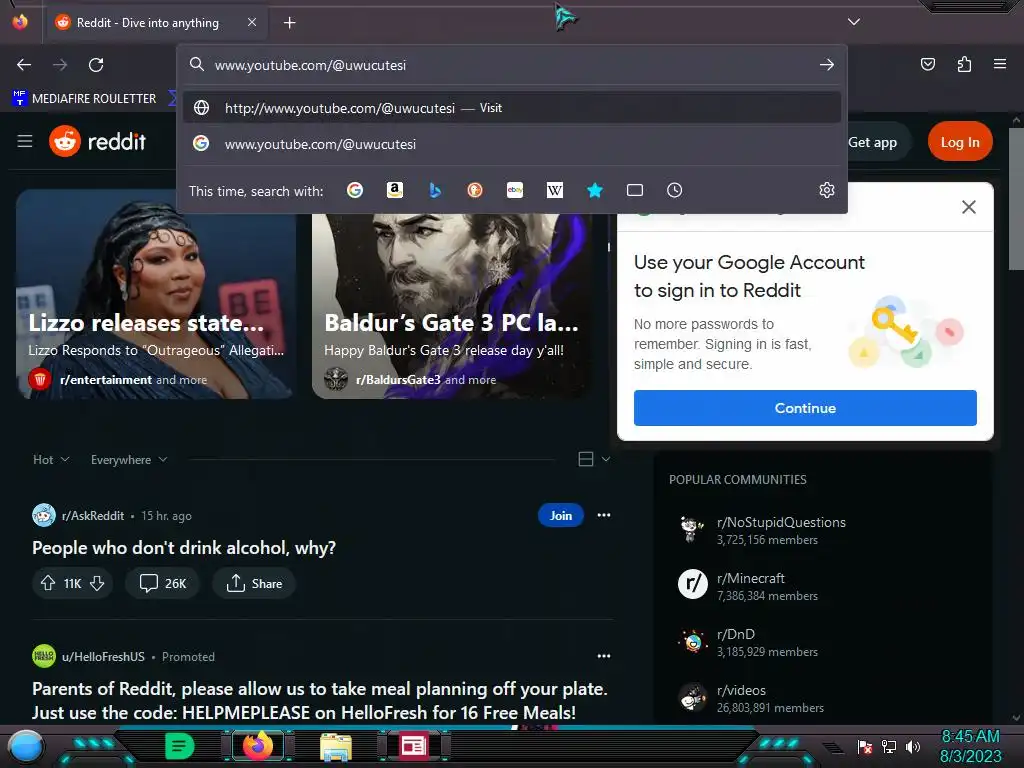Image resolution: width=1024 pixels, height=768 pixels.
Task: Open r/BaldursGate3 community link
Action: coord(398,379)
